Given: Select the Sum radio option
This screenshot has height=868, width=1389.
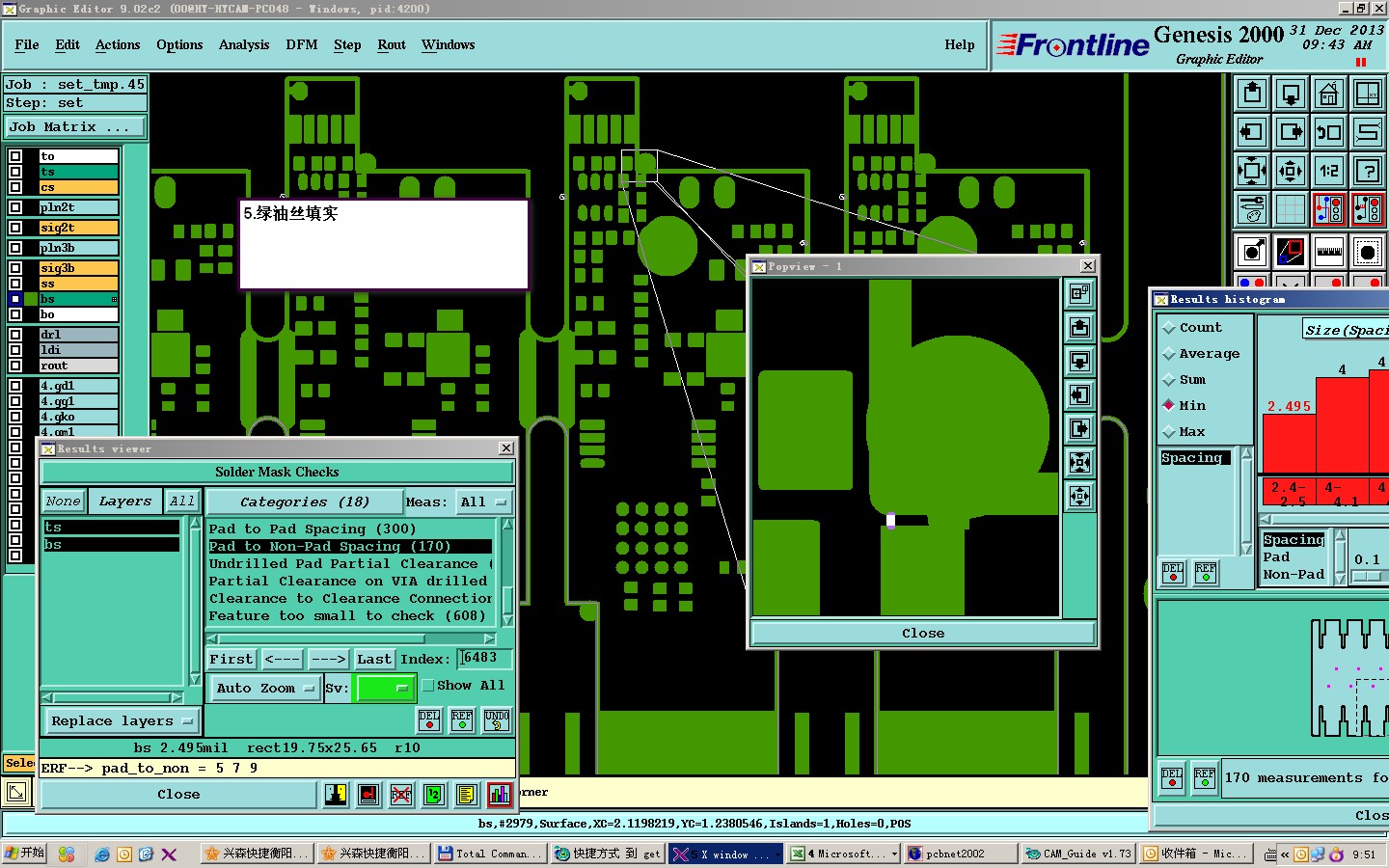Looking at the screenshot, I should tap(1184, 380).
